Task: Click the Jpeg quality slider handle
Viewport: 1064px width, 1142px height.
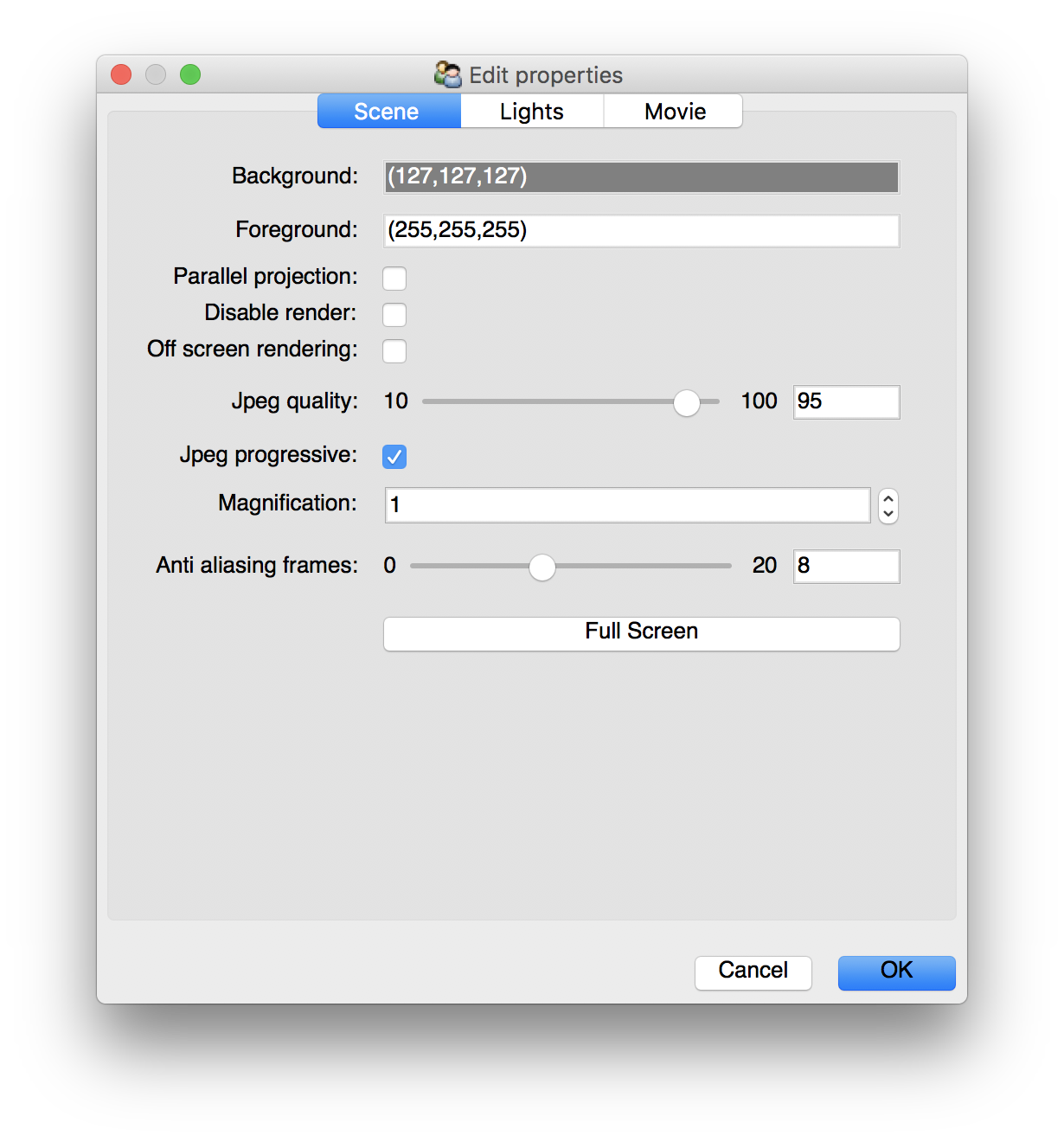Action: [x=687, y=402]
